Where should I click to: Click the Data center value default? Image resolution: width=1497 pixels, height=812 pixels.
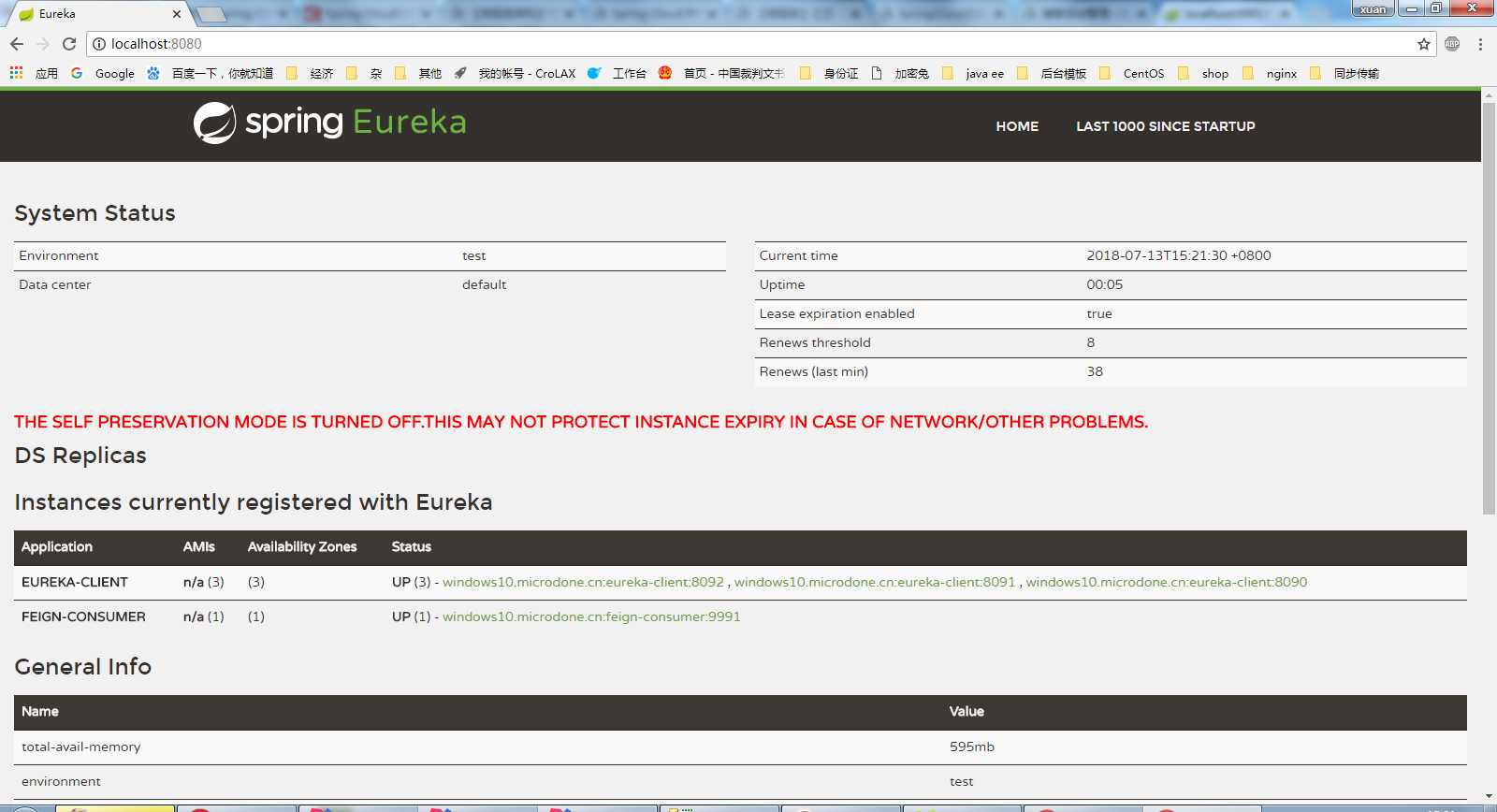[x=485, y=284]
